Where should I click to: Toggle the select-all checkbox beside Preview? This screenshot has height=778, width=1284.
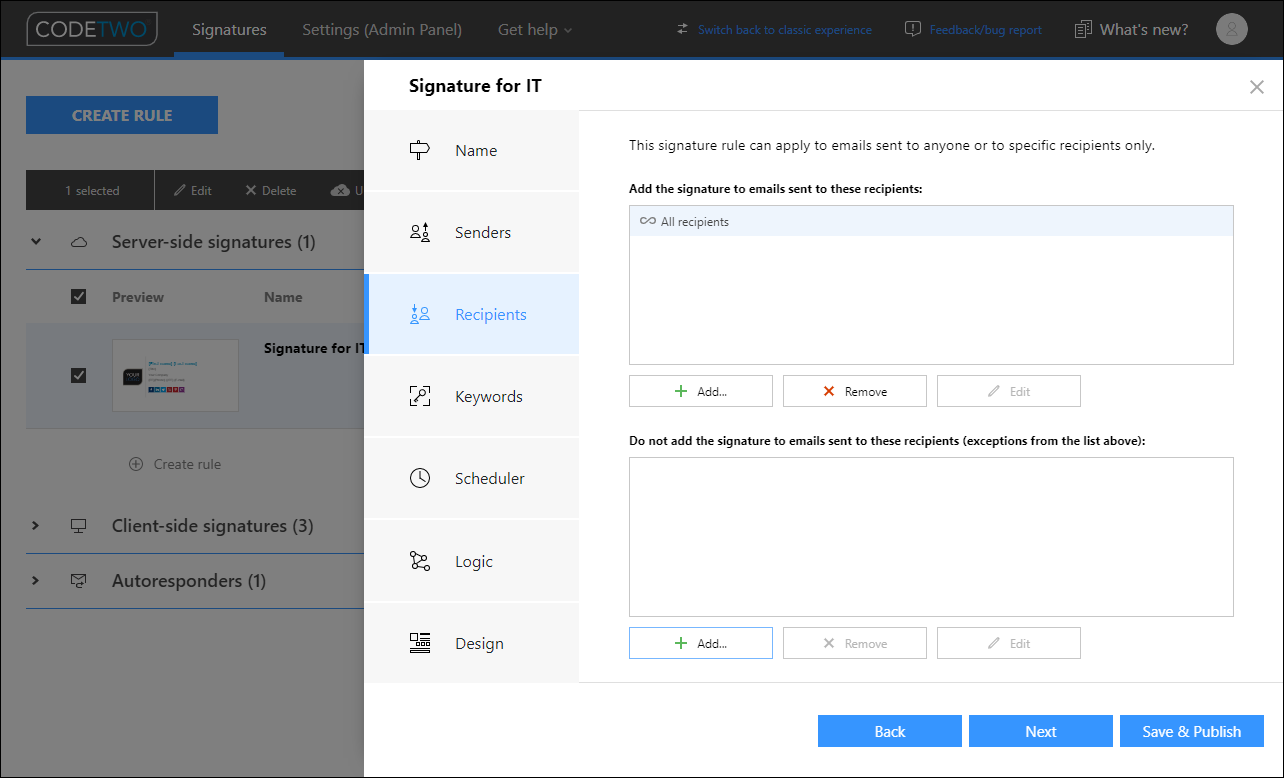(x=79, y=296)
